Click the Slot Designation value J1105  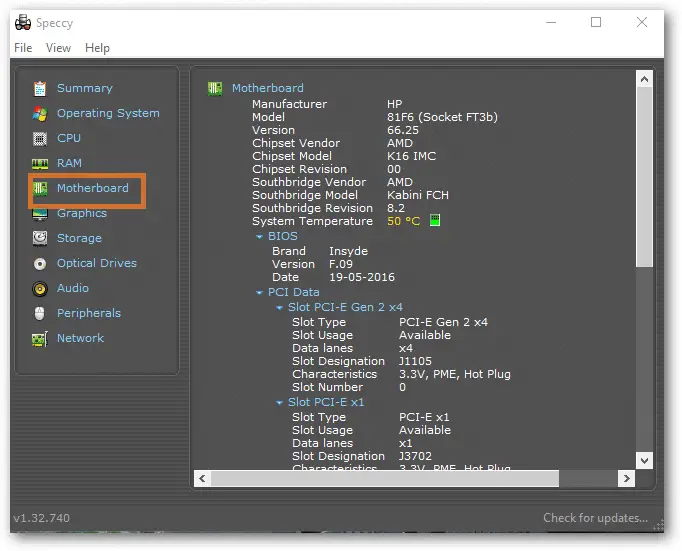(415, 361)
